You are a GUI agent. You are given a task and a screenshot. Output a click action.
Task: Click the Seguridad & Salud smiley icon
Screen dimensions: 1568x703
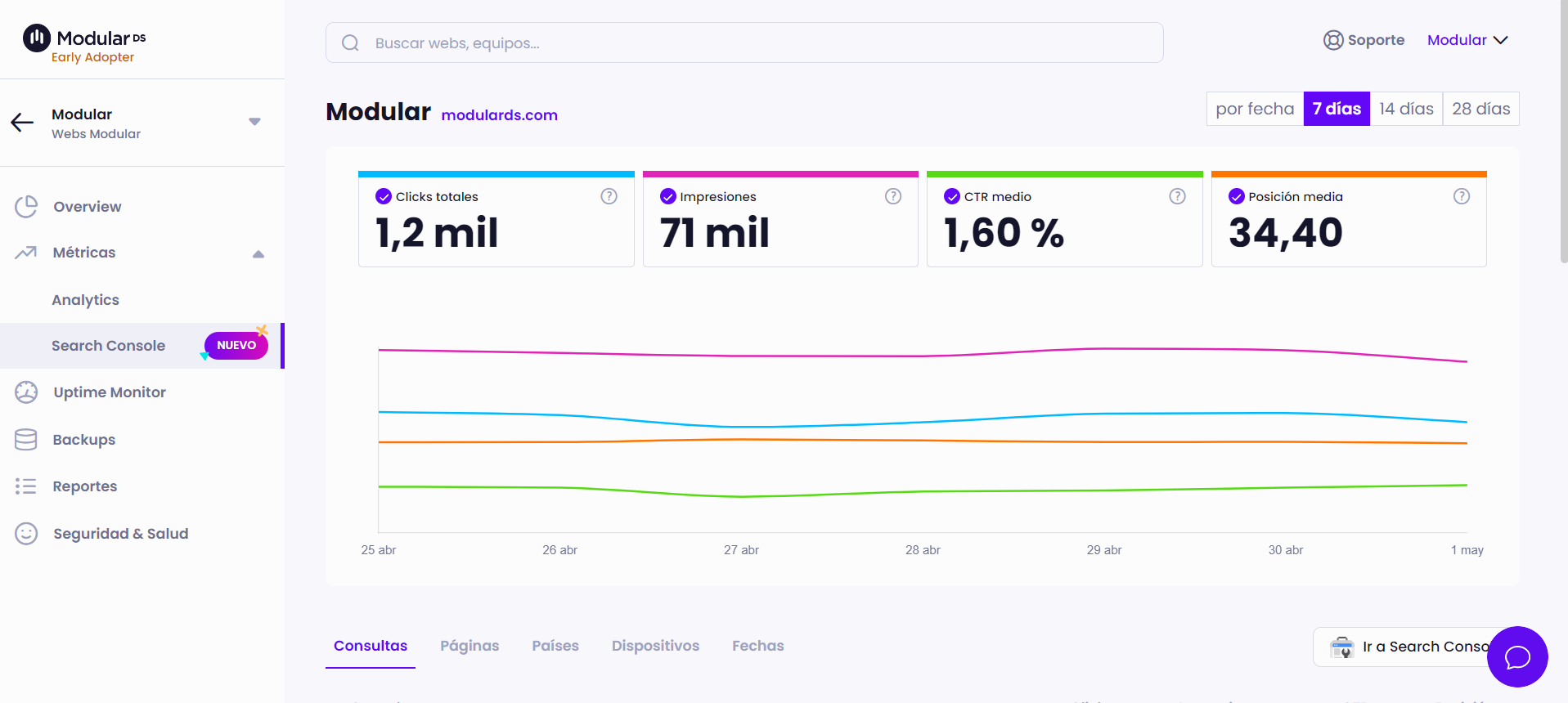click(x=26, y=534)
